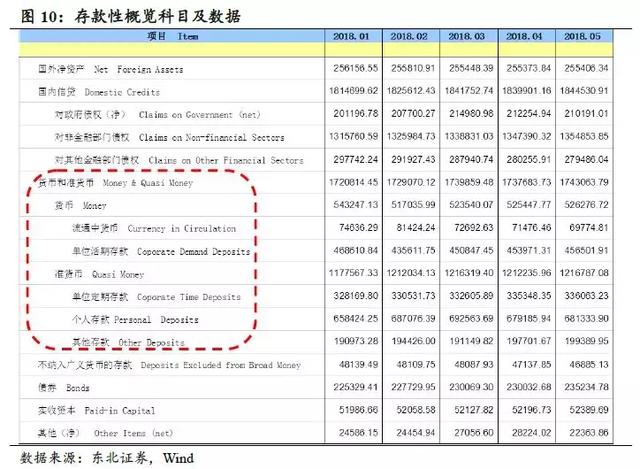The height and width of the screenshot is (469, 640).
Task: Click the 2018.05 column header
Action: (x=587, y=37)
